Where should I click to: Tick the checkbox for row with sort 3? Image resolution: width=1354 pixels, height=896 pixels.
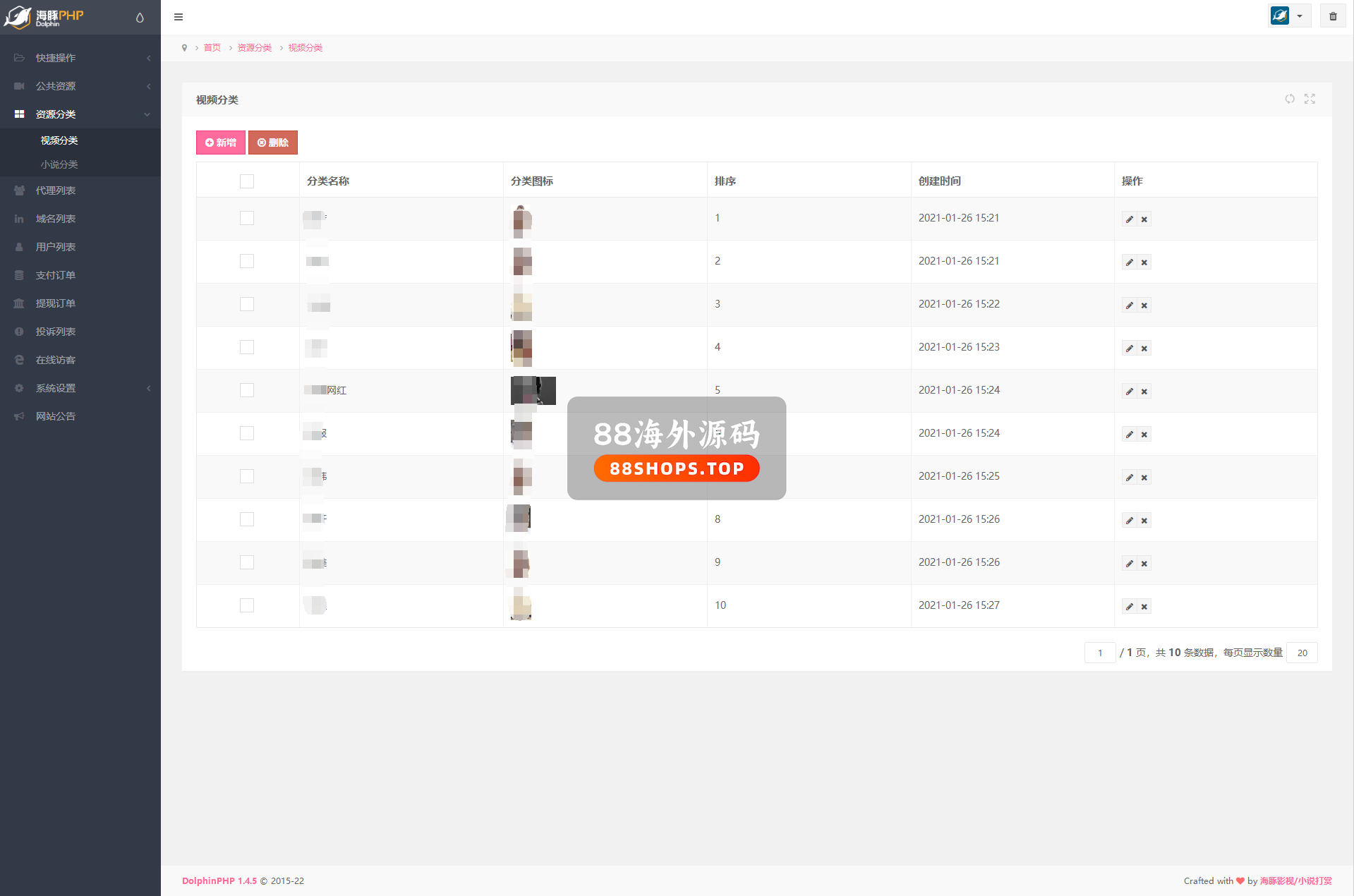247,304
